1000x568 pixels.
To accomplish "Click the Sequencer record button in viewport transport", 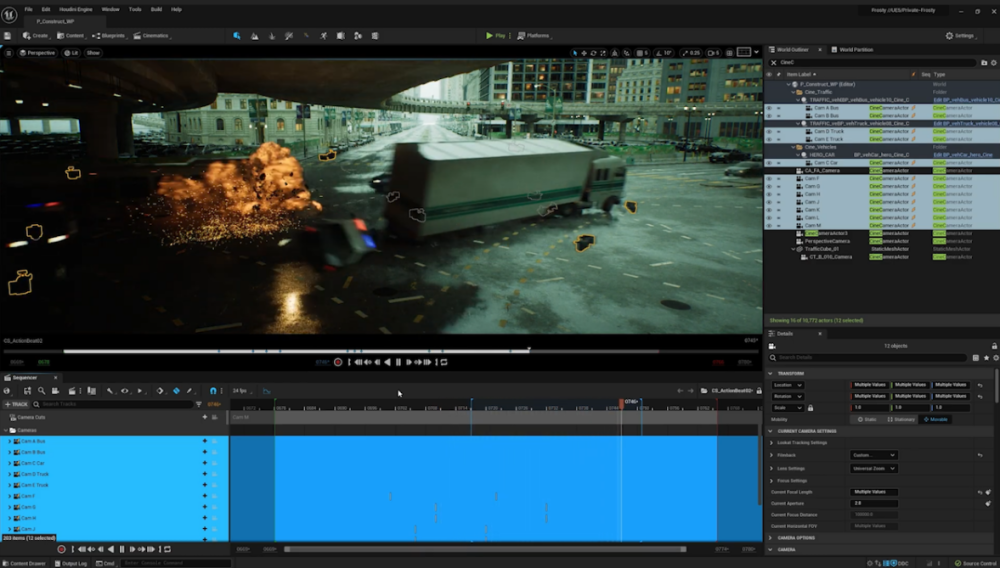I will (338, 362).
